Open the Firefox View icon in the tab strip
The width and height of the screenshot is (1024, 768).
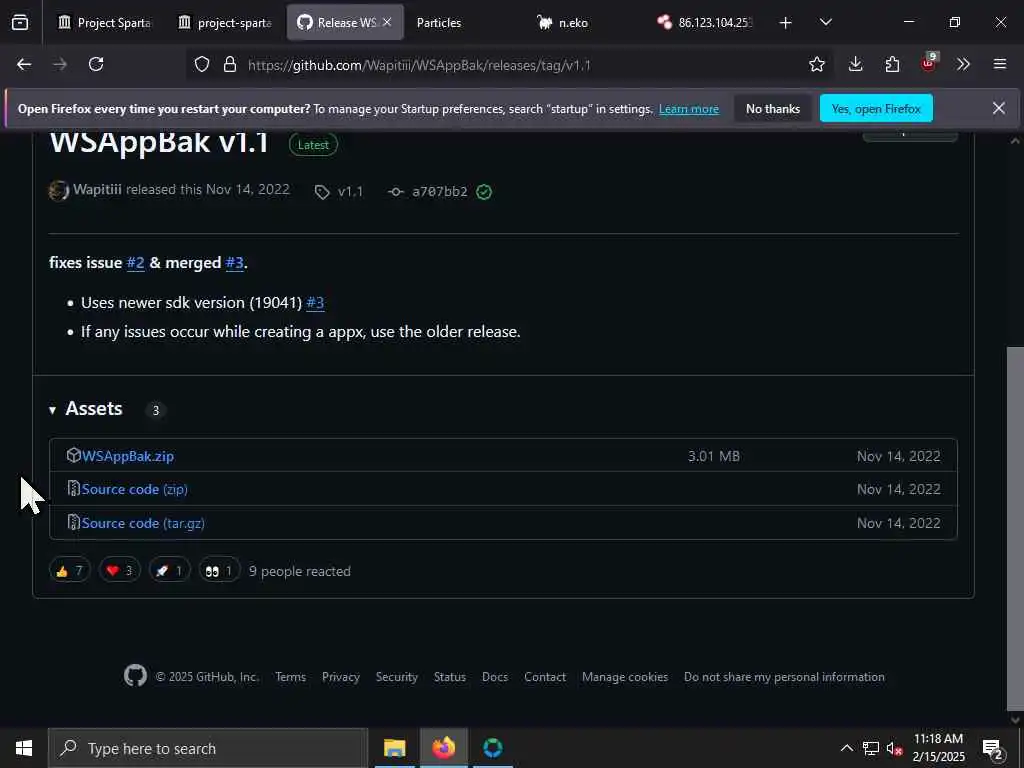point(20,23)
